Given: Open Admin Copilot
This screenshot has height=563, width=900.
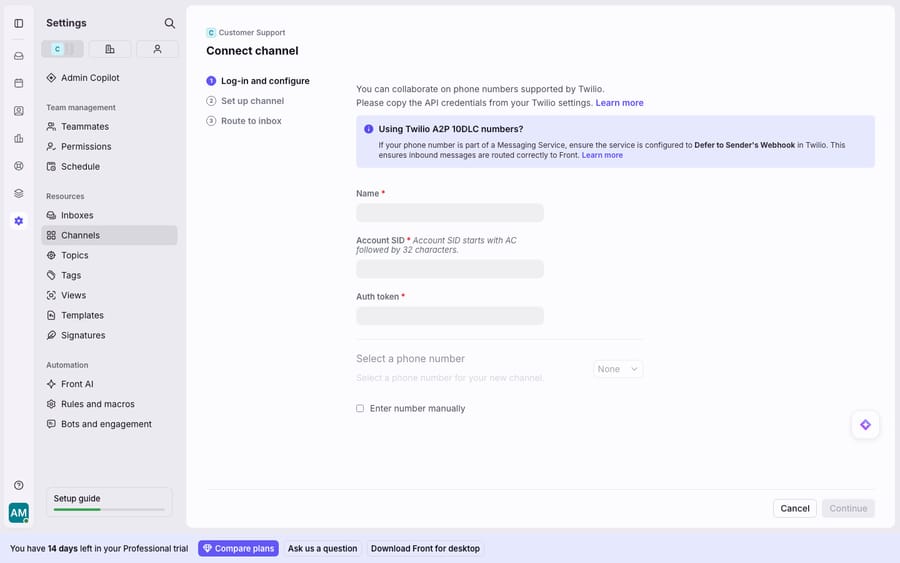Looking at the screenshot, I should (x=109, y=77).
